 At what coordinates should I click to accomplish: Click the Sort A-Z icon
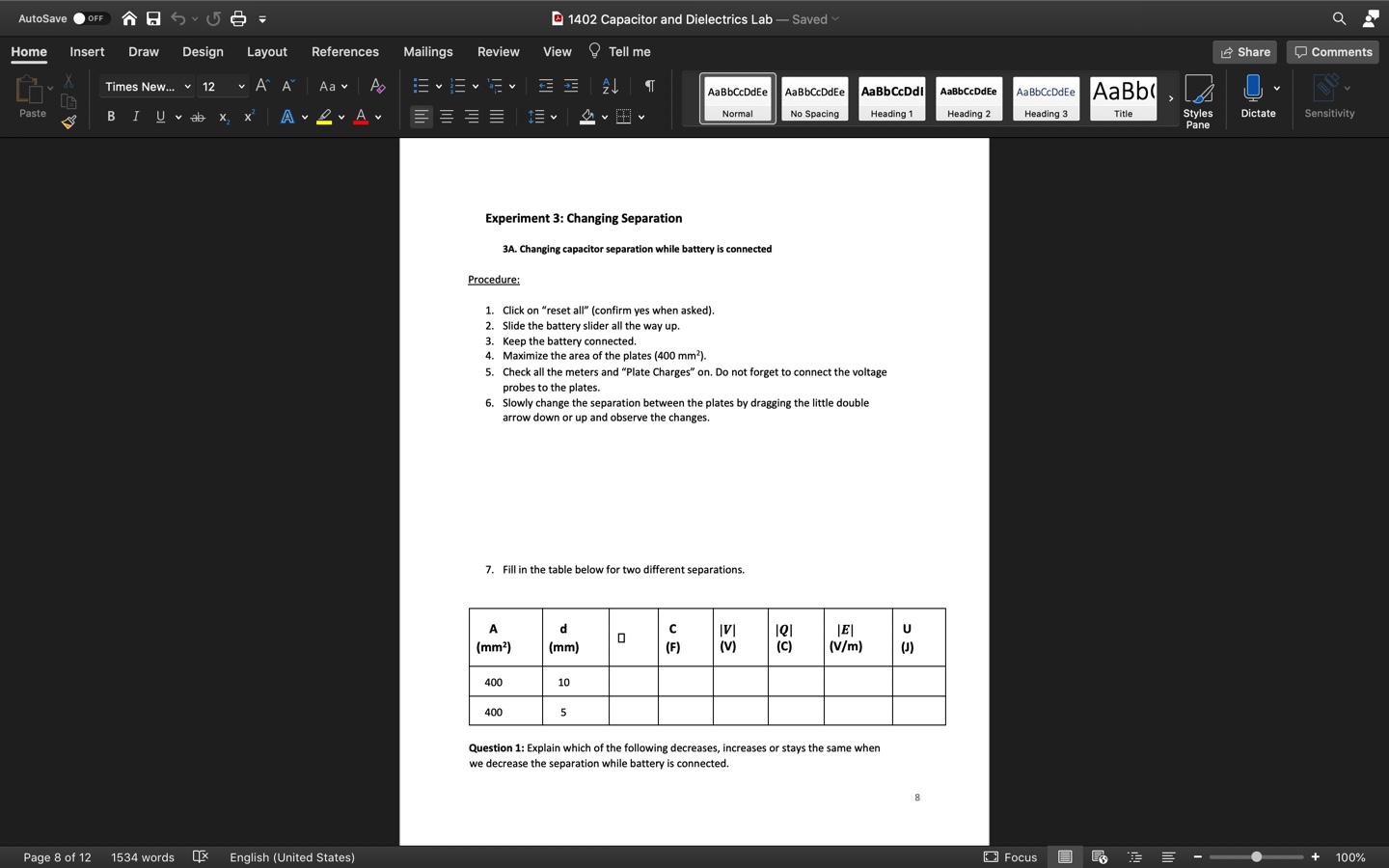pyautogui.click(x=610, y=86)
